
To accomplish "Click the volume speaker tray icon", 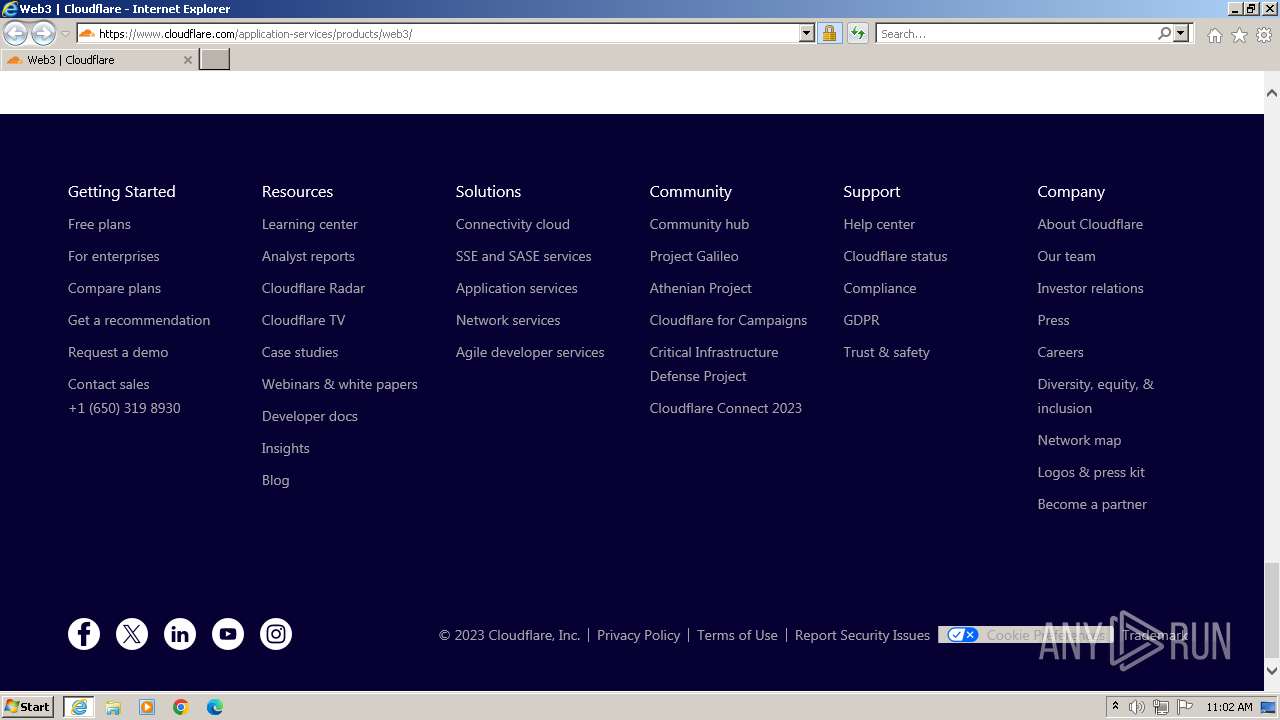I will [1137, 707].
